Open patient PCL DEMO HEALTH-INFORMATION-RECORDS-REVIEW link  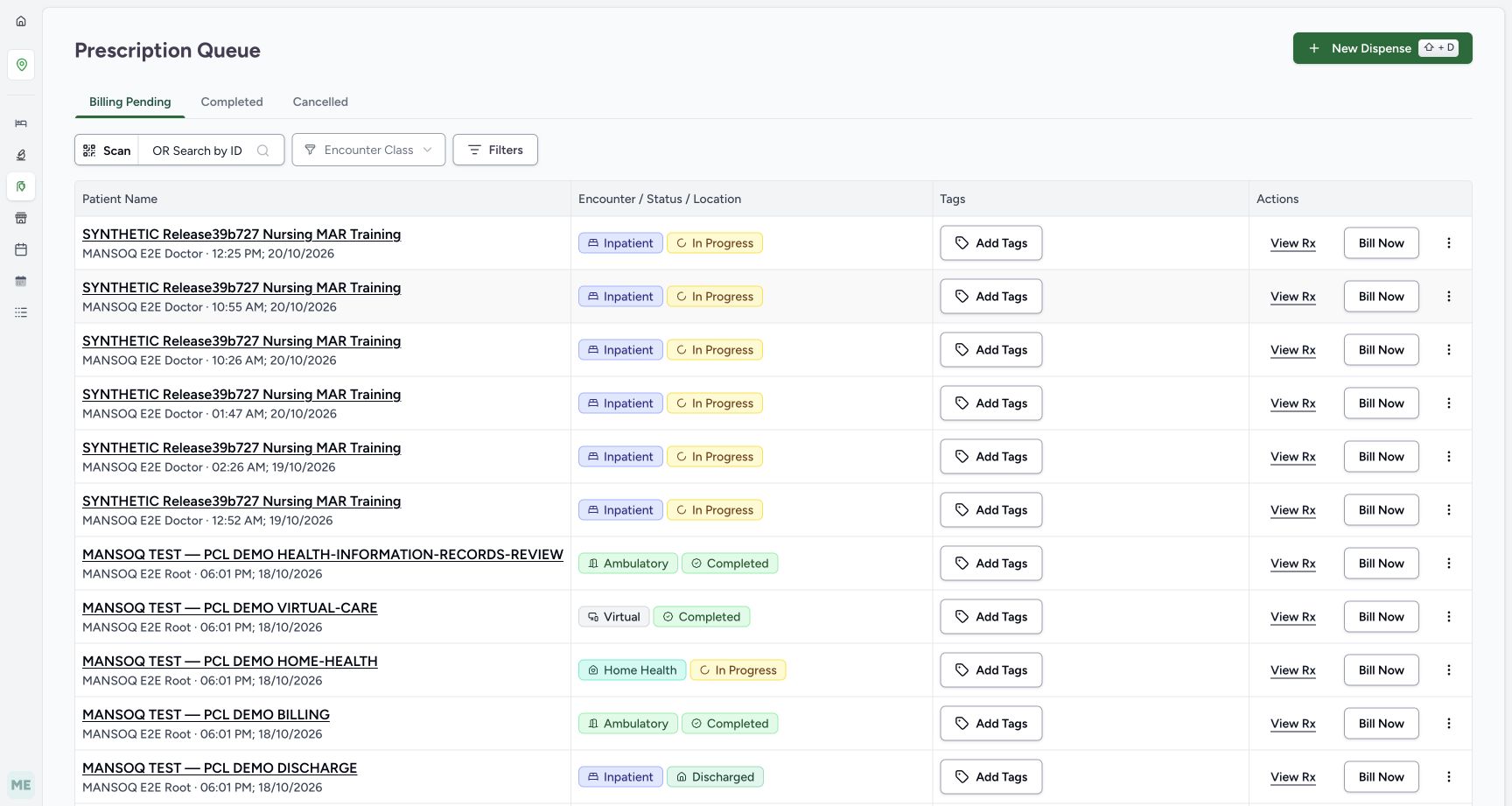coord(323,555)
